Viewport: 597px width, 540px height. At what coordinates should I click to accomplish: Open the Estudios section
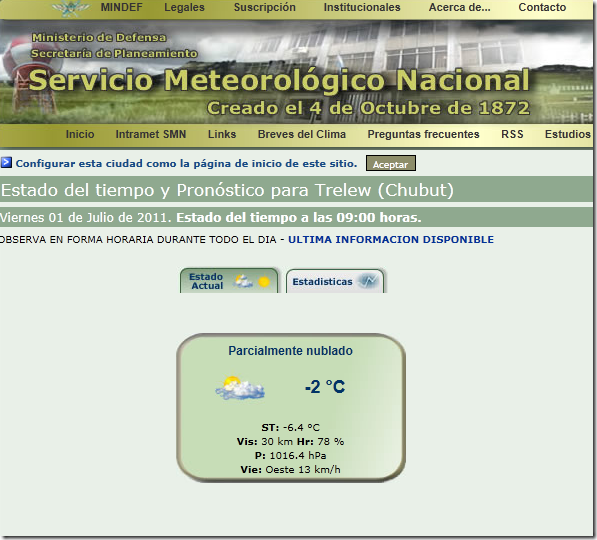tap(568, 134)
